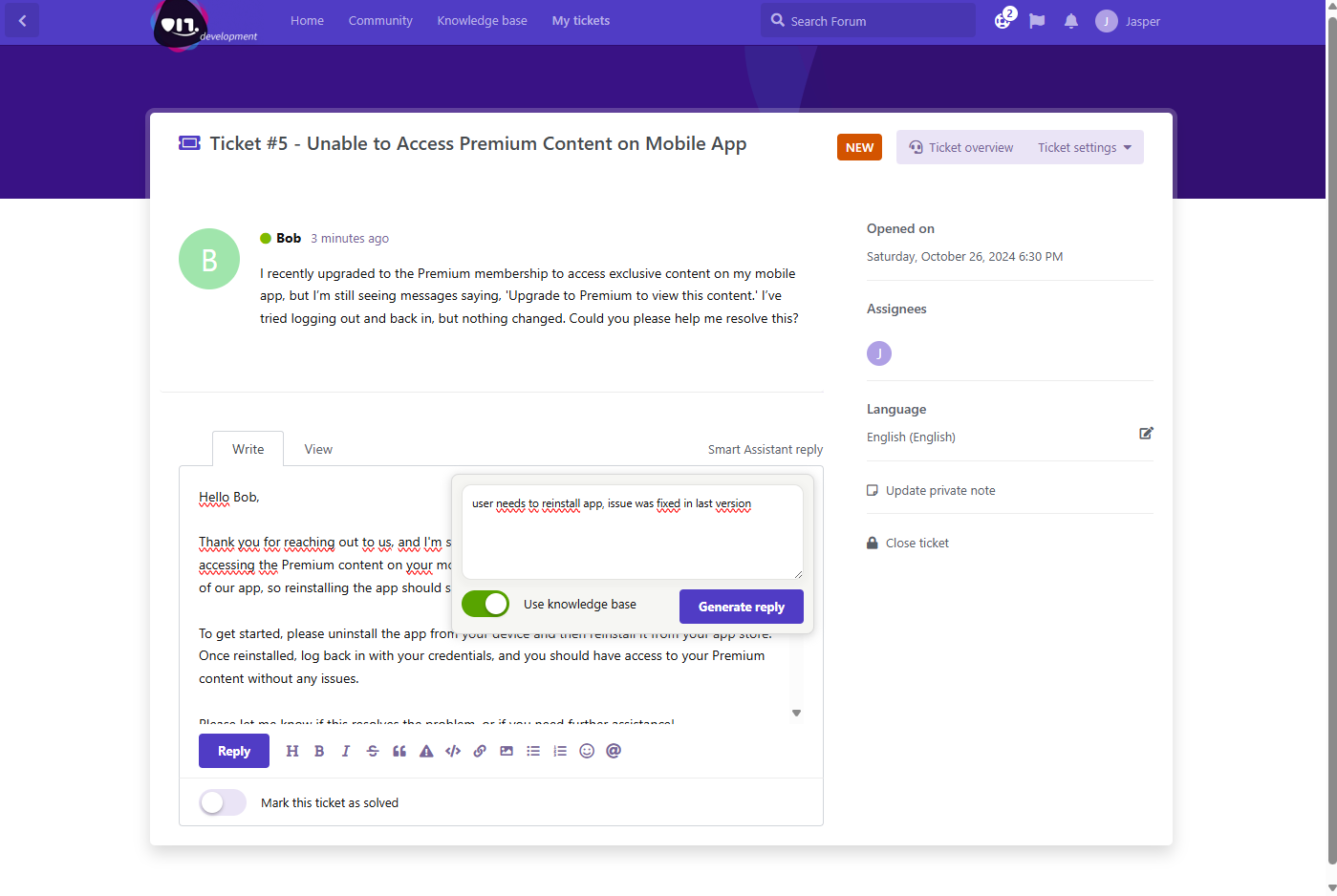Click the Smart Assistant reply link
Viewport: 1337px width, 896px height.
tap(766, 449)
